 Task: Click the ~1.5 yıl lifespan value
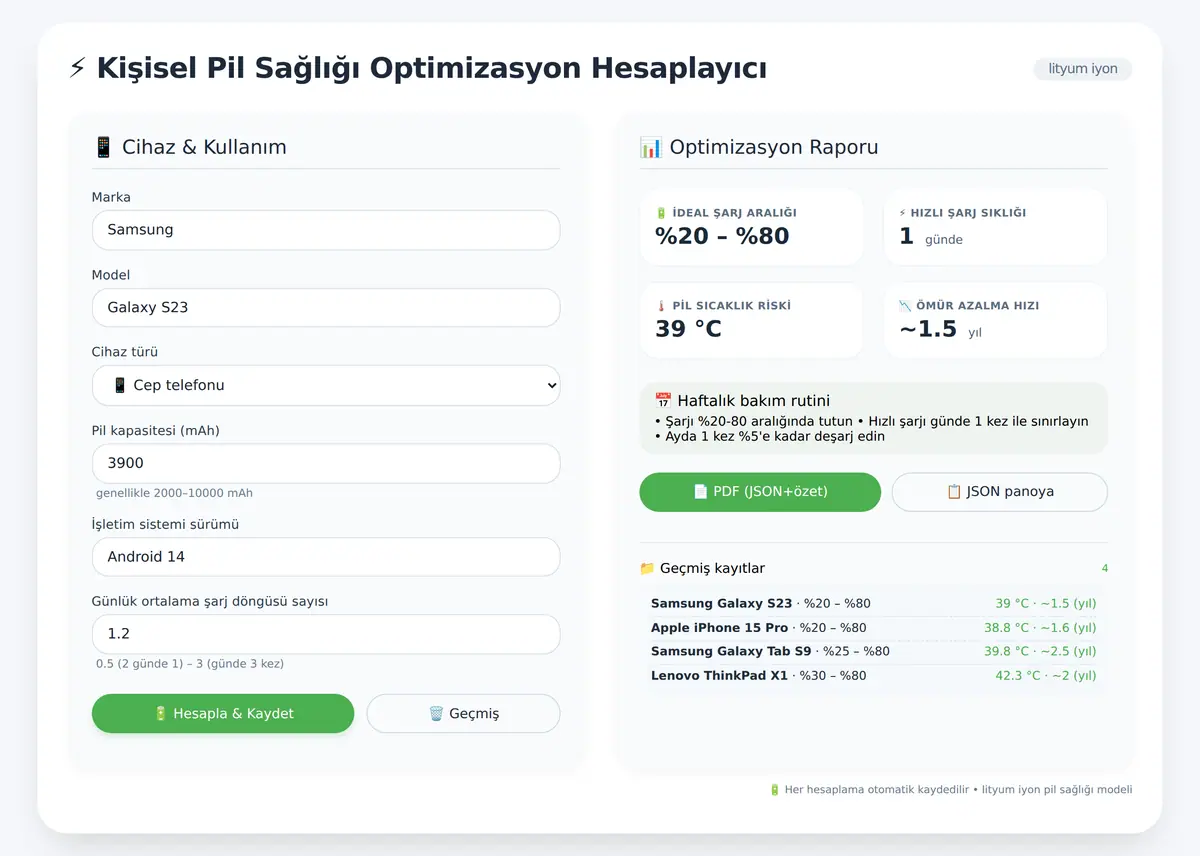point(940,330)
